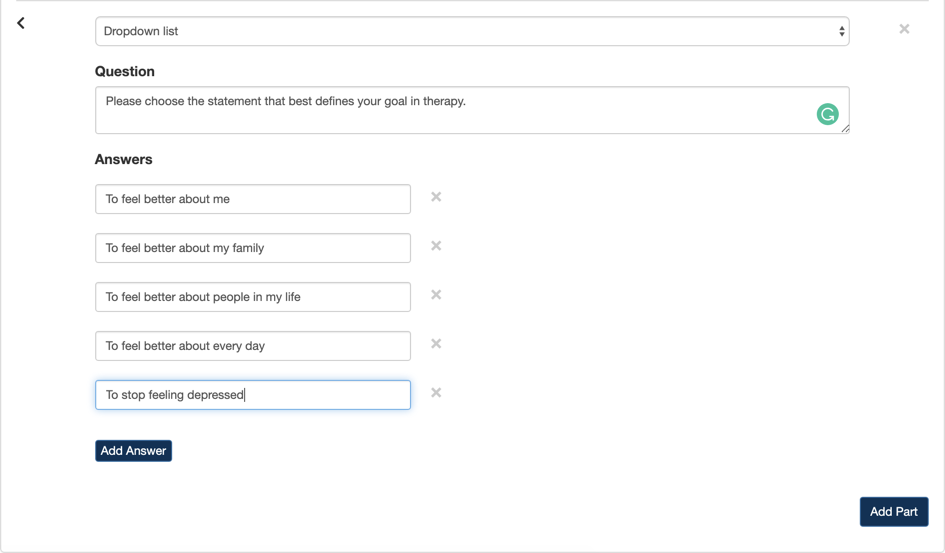Click the Question label heading
The width and height of the screenshot is (945, 553).
125,72
